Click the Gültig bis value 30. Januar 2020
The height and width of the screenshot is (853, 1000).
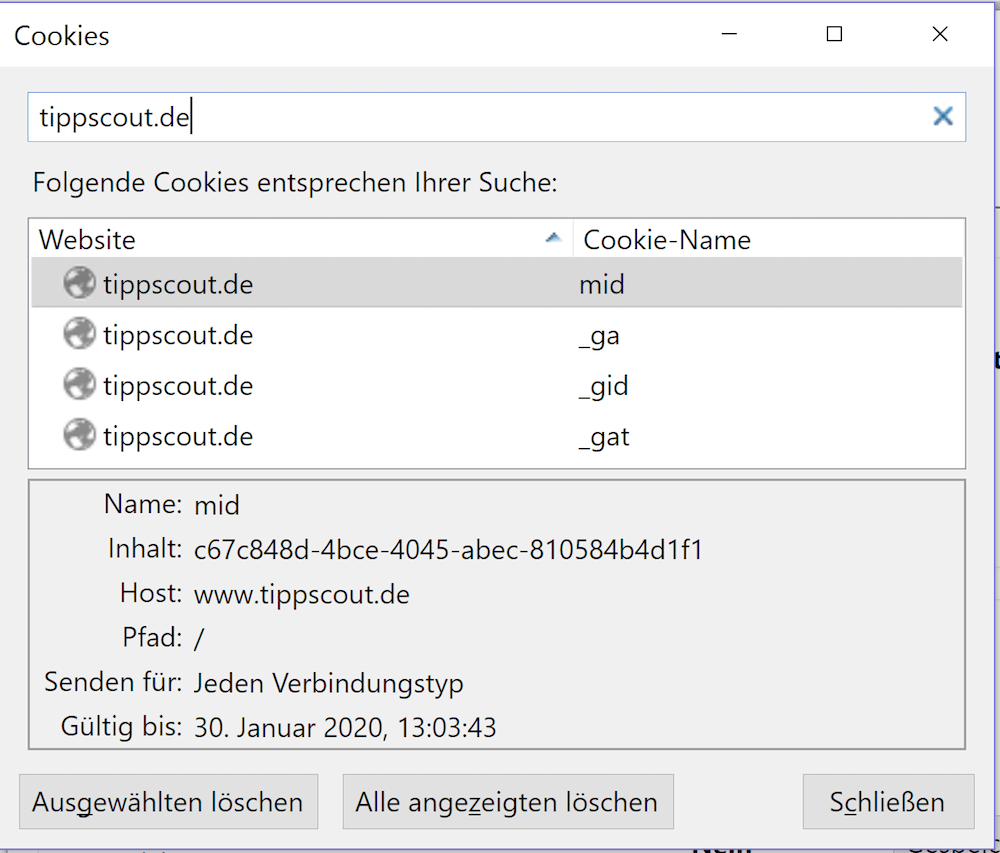click(x=345, y=727)
